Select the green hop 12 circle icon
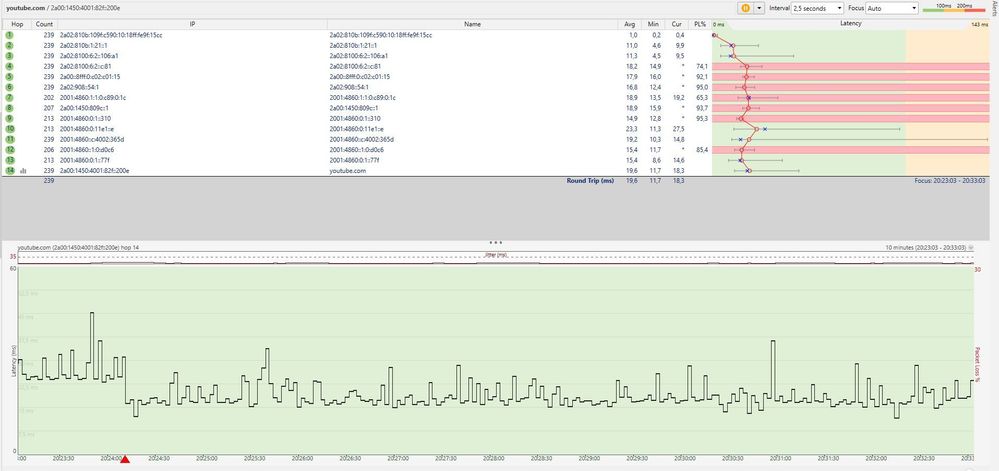The width and height of the screenshot is (999, 471). [10, 150]
